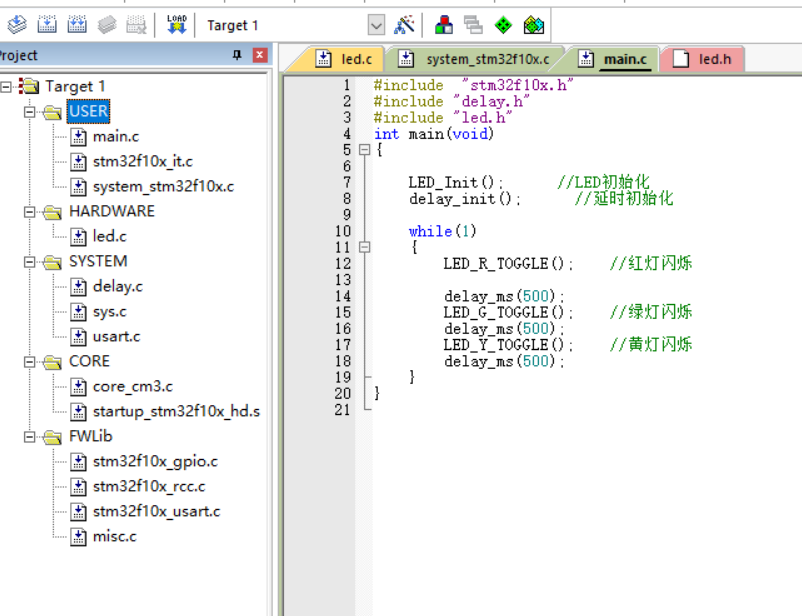Select led.c in the HARDWARE group
802x616 pixels.
tap(109, 236)
